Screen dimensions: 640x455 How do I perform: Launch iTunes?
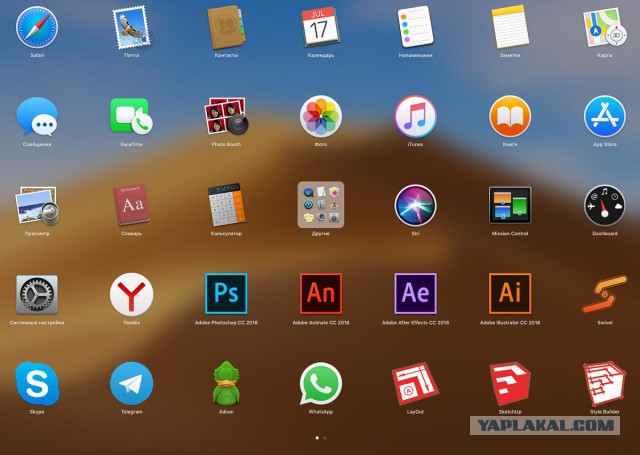point(415,117)
